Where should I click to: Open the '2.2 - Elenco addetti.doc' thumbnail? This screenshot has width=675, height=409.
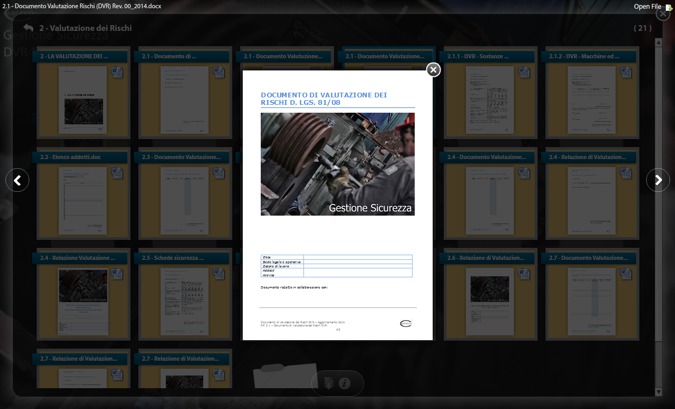pyautogui.click(x=83, y=200)
